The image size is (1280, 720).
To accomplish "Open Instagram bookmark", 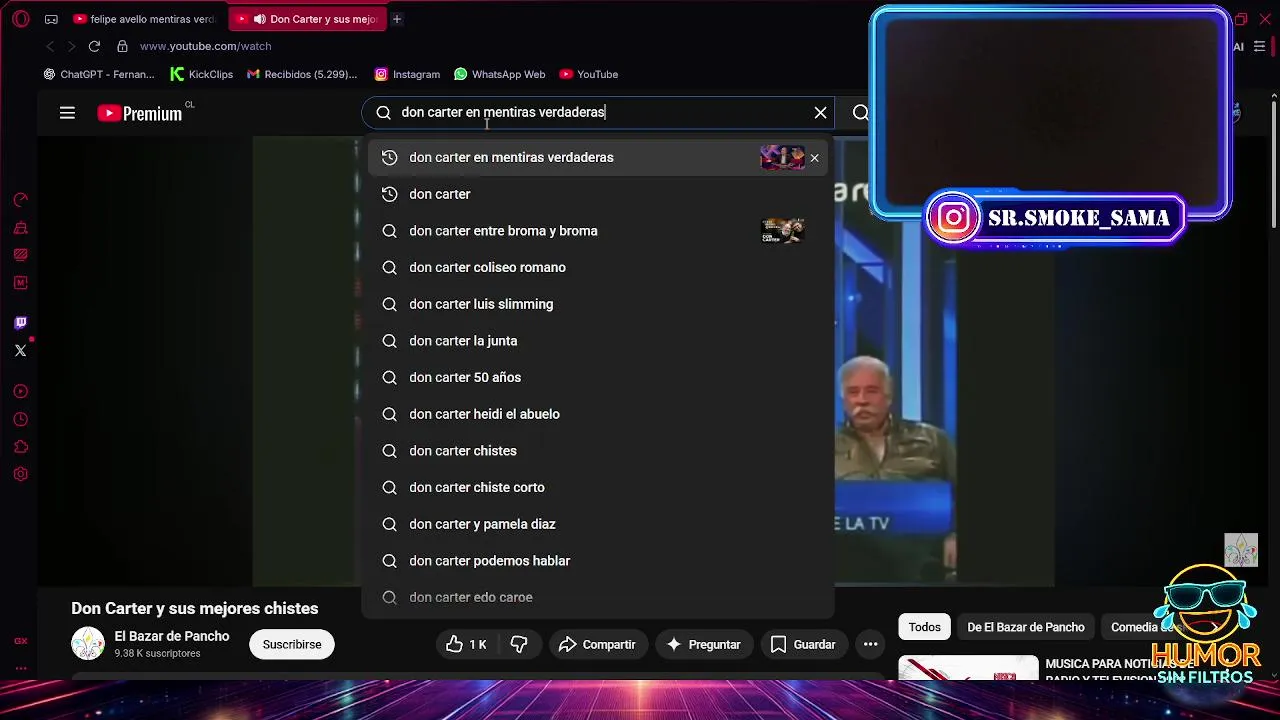I will click(407, 74).
